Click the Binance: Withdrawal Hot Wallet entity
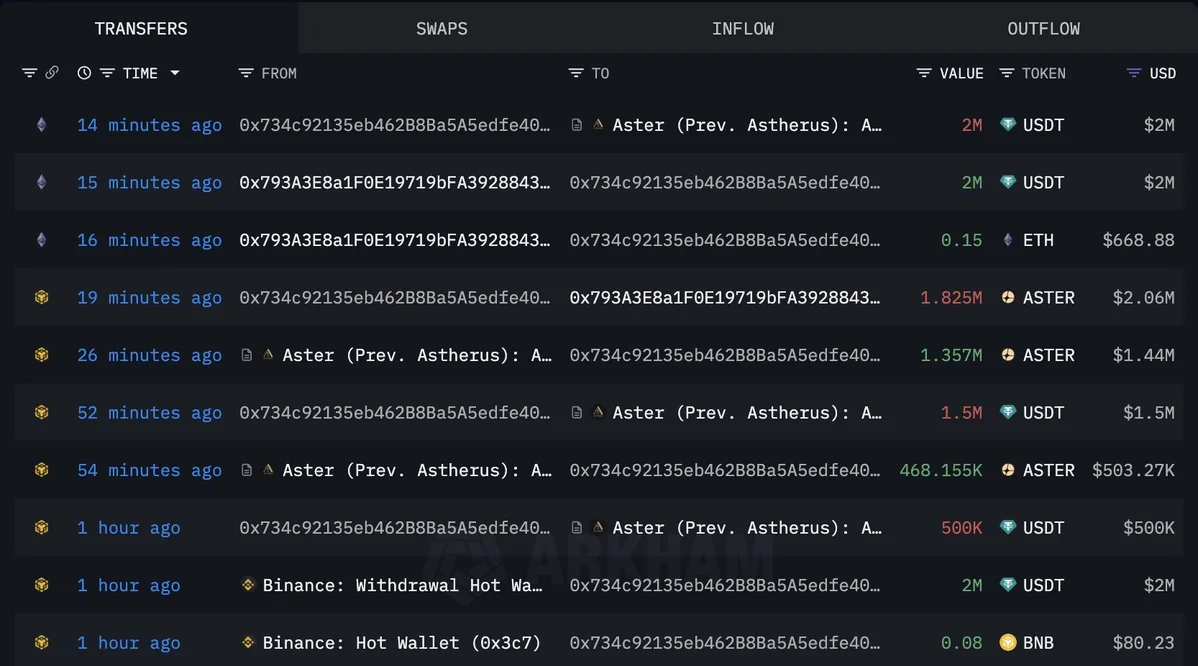This screenshot has height=666, width=1198. 402,585
